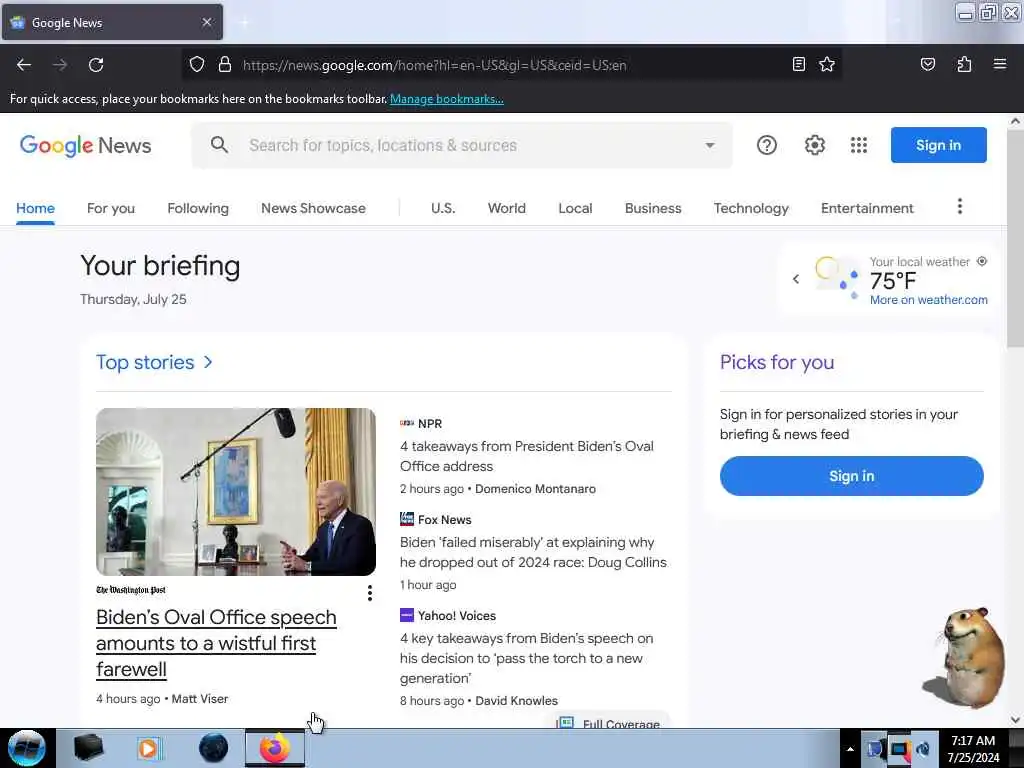Image resolution: width=1024 pixels, height=768 pixels.
Task: Open the Local news section
Action: [575, 208]
